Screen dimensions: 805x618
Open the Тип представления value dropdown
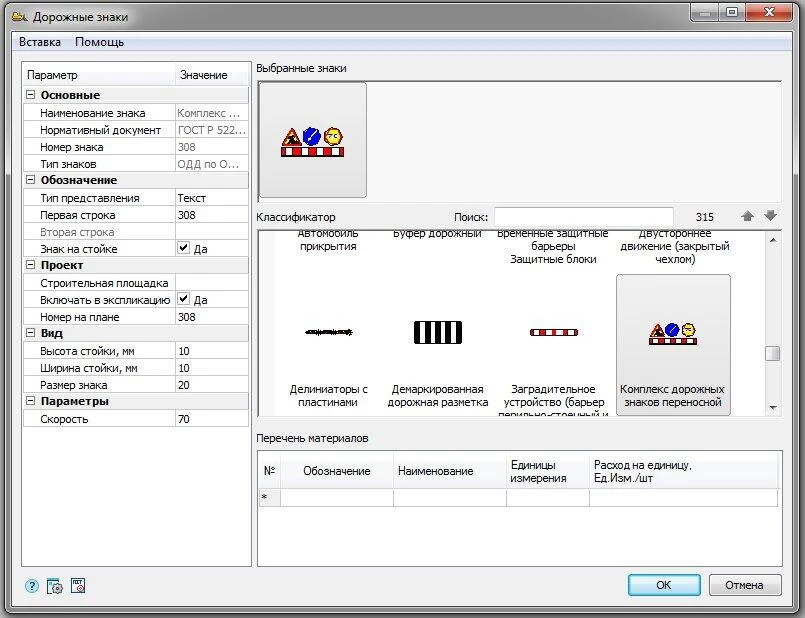coord(211,198)
